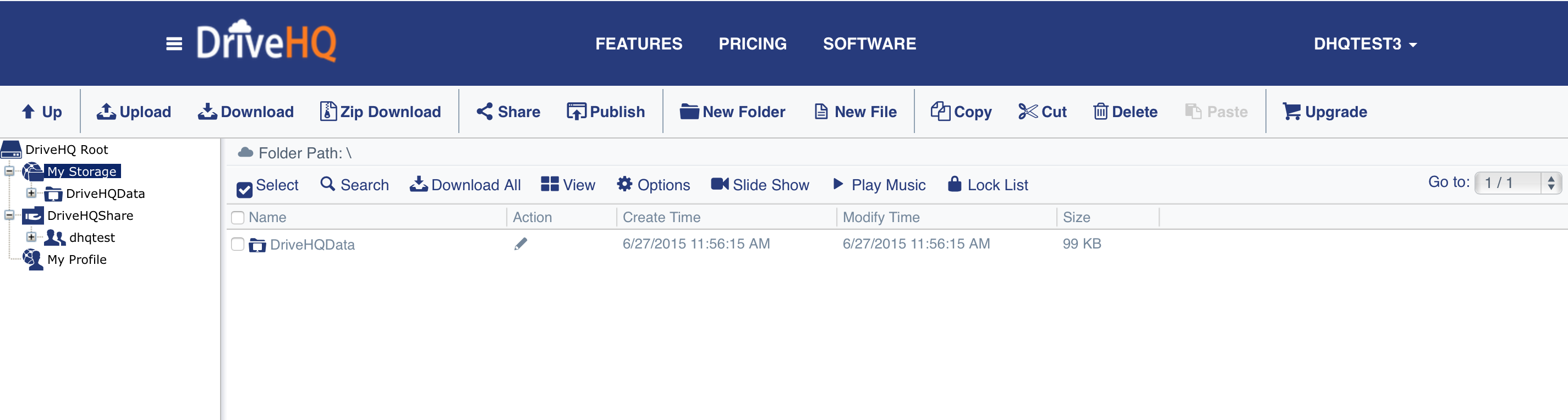The image size is (1568, 420).
Task: Tick the checkbox for DriveHQData row
Action: pos(238,244)
